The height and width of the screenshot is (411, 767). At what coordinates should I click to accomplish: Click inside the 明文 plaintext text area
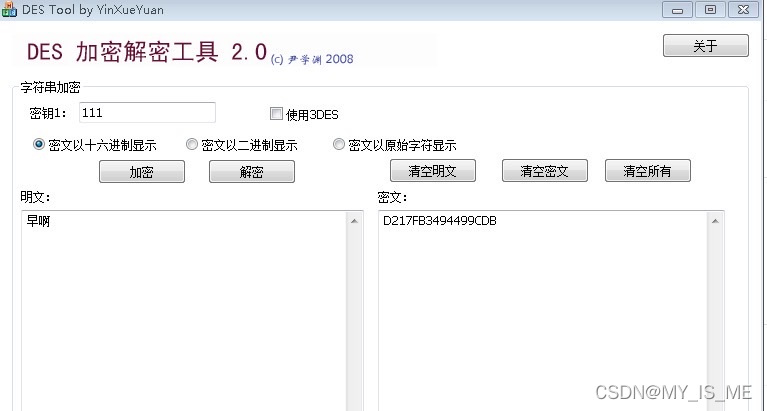click(184, 311)
